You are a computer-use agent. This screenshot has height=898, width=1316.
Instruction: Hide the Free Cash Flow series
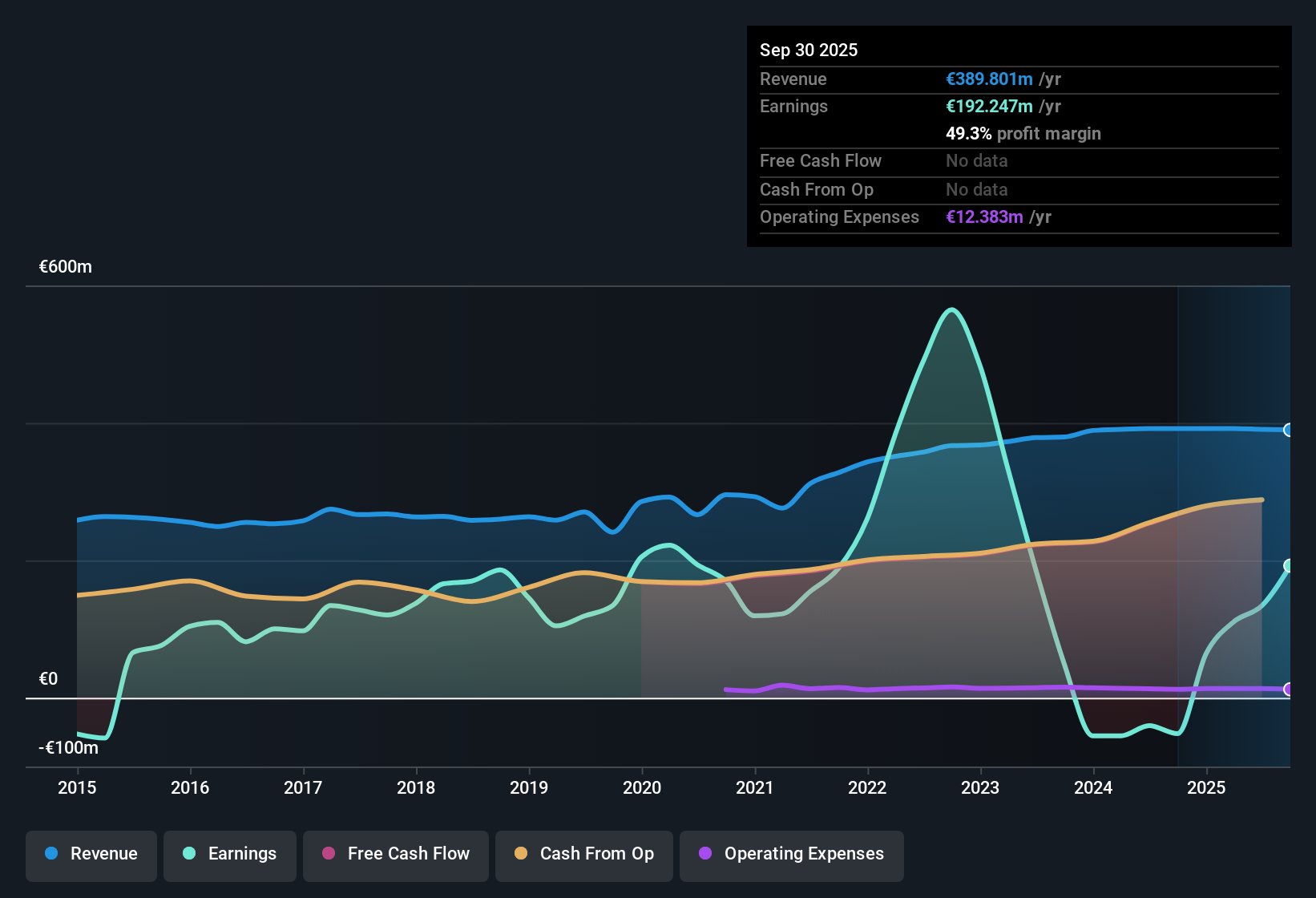(396, 854)
